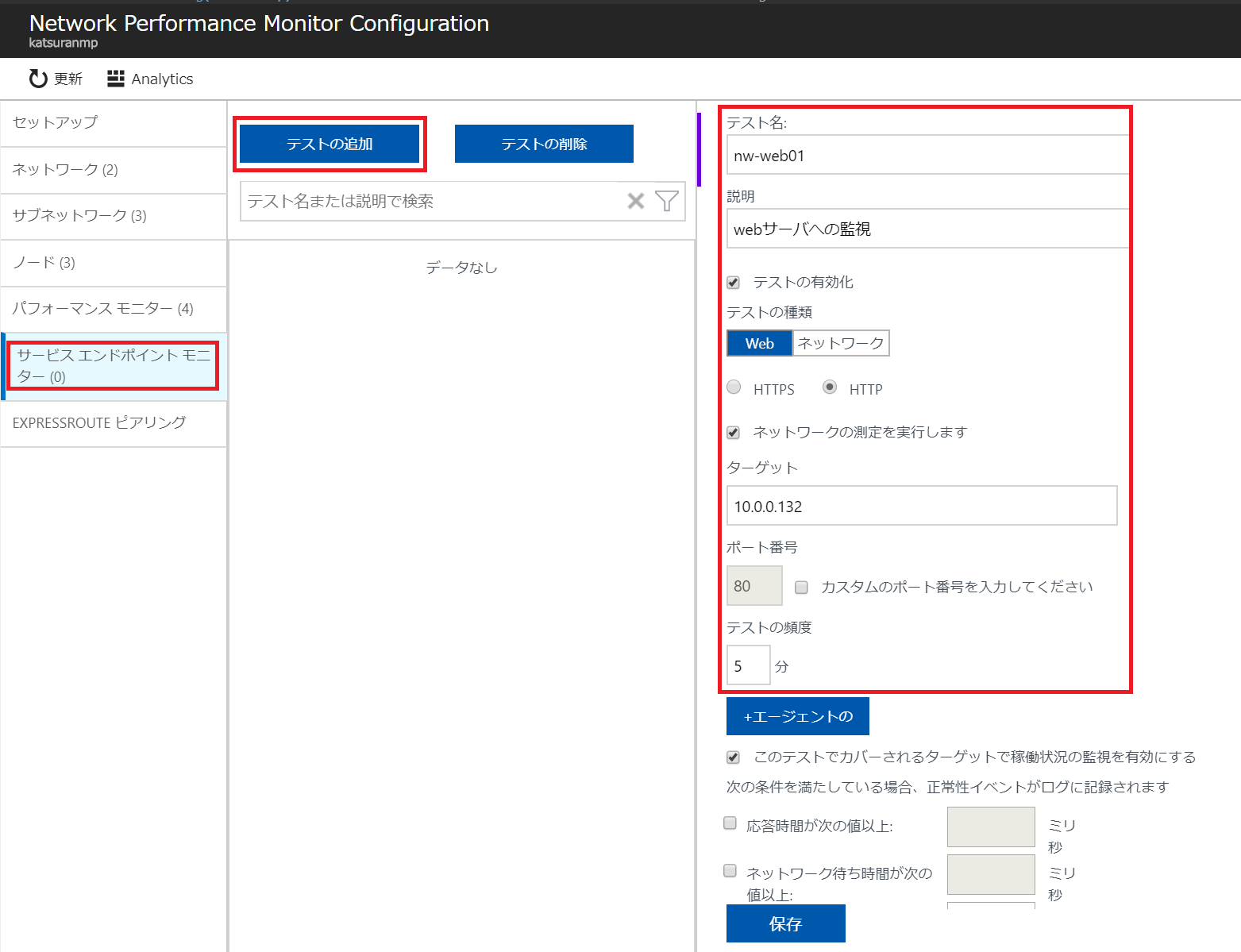This screenshot has height=952, width=1241.
Task: Open サブネットワーク (3) in the sidebar
Action: [x=79, y=215]
